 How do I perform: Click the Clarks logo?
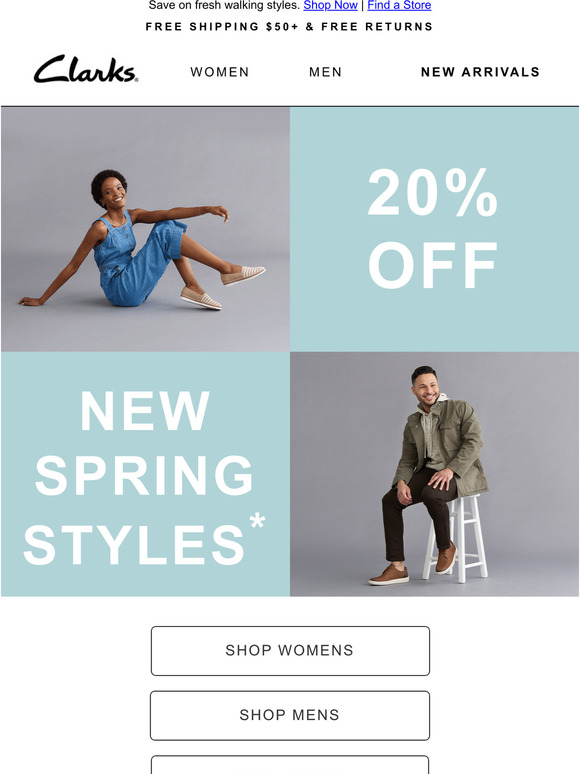(x=86, y=69)
